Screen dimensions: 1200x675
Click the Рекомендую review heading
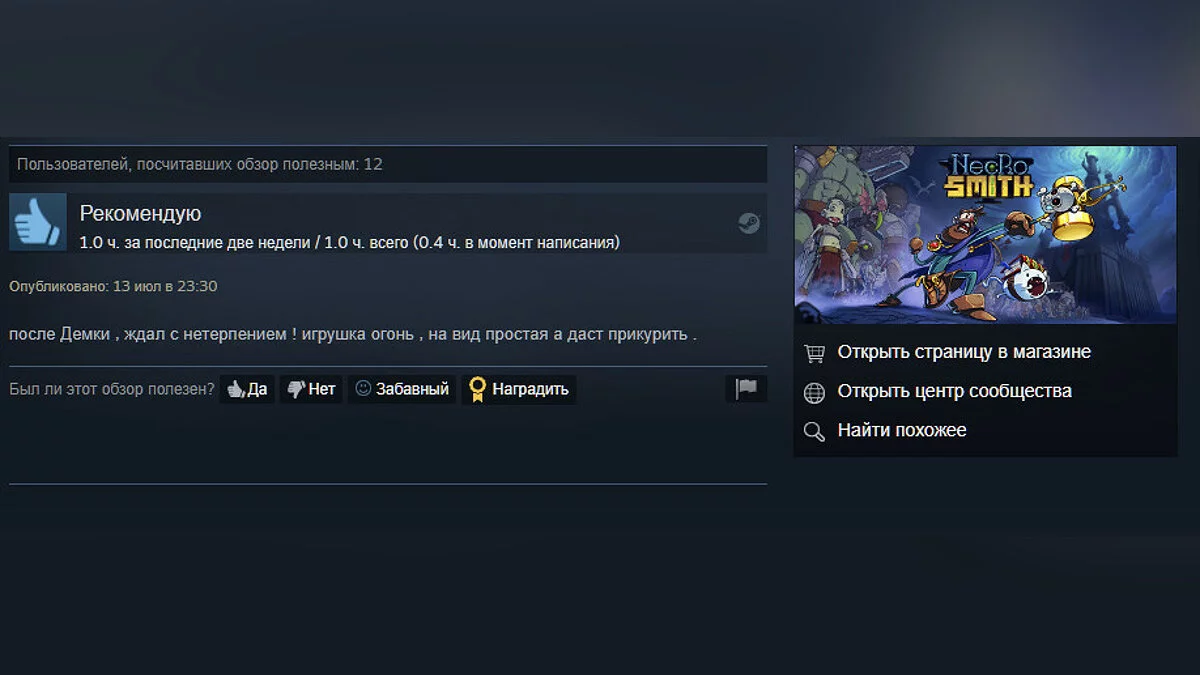click(140, 213)
